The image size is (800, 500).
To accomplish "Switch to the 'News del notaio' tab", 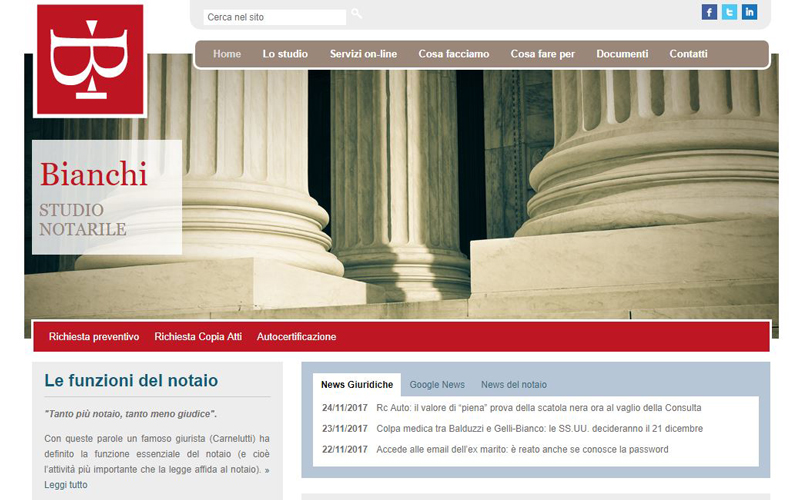I will coord(514,385).
